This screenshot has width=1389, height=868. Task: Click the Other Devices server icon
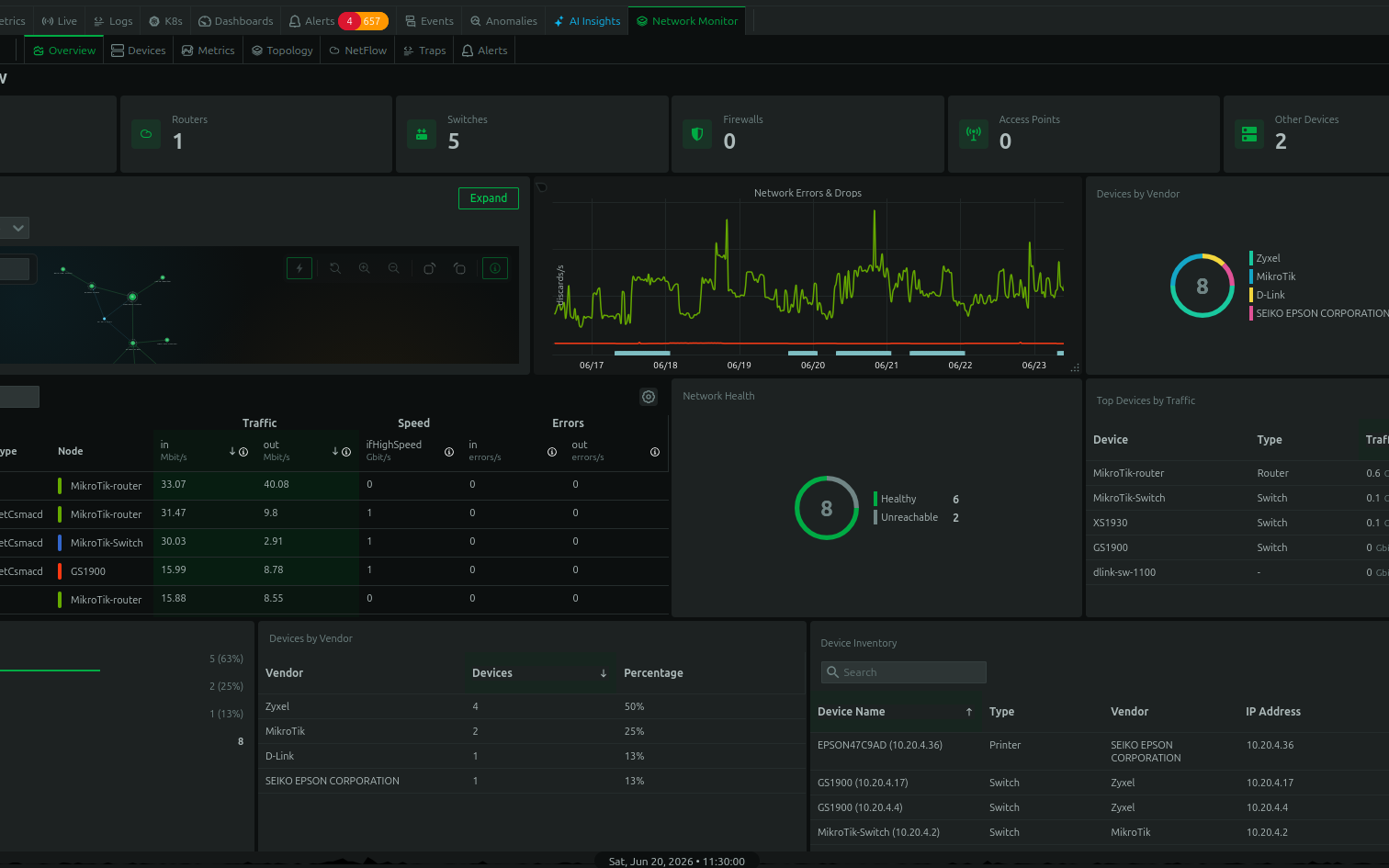click(1249, 134)
